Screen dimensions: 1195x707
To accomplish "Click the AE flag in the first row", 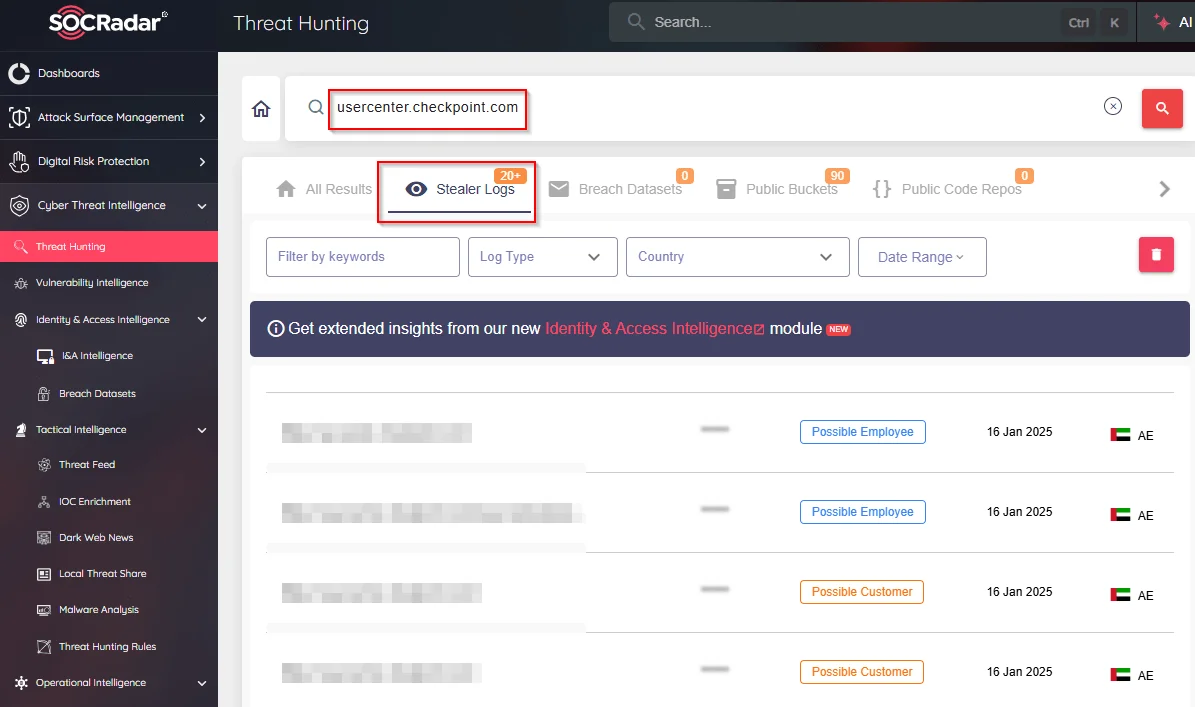I will coord(1120,435).
